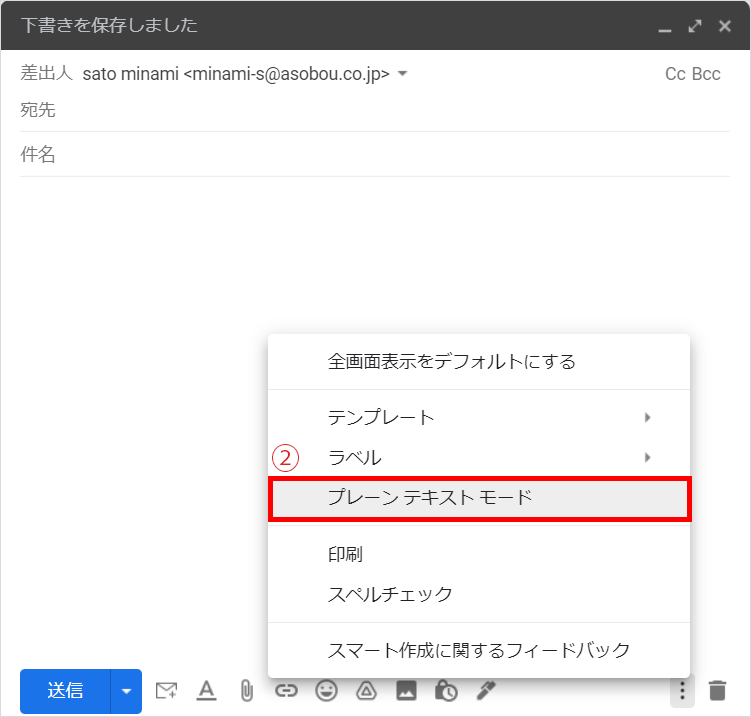Toggle the text formatting options icon
Viewport: 751px width, 717px height.
pos(206,691)
